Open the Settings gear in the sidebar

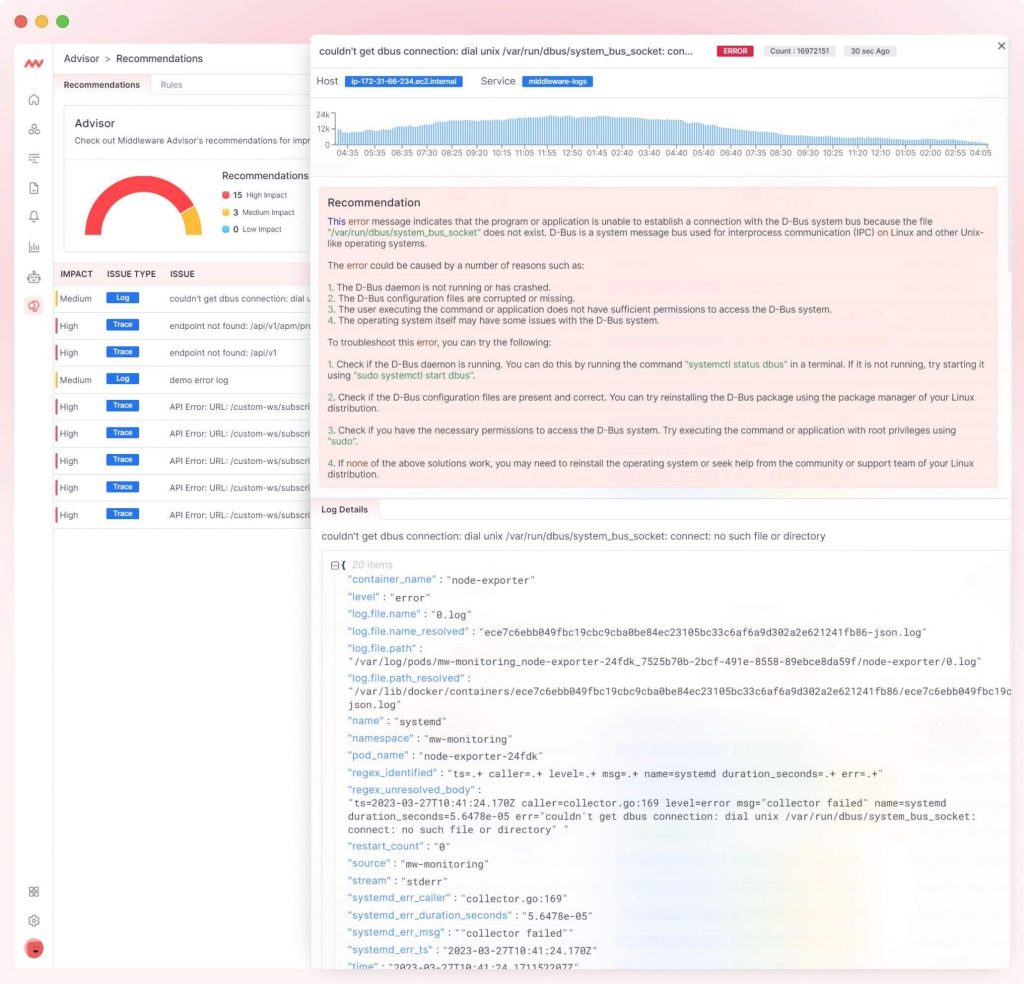click(33, 920)
